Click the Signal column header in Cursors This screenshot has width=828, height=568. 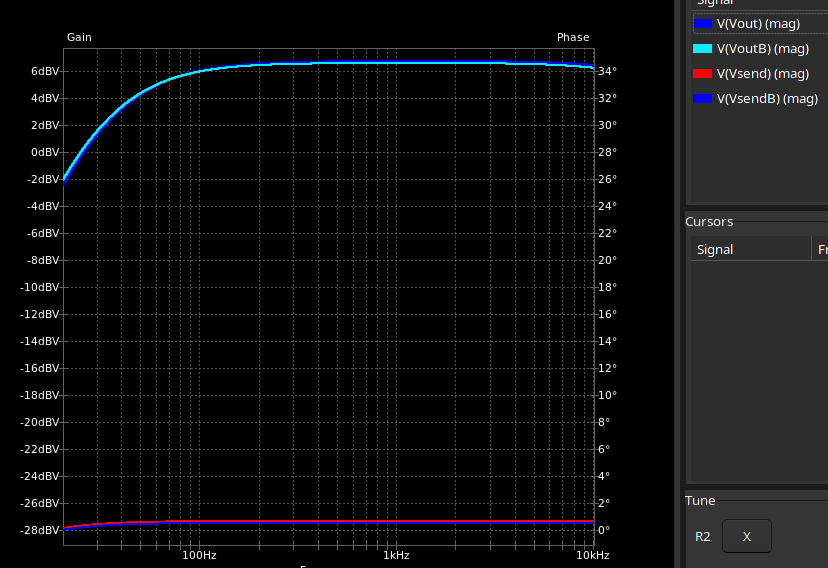click(x=751, y=249)
